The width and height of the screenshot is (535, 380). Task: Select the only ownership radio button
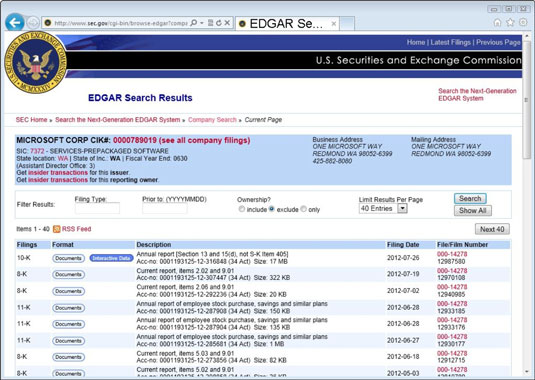(x=303, y=209)
